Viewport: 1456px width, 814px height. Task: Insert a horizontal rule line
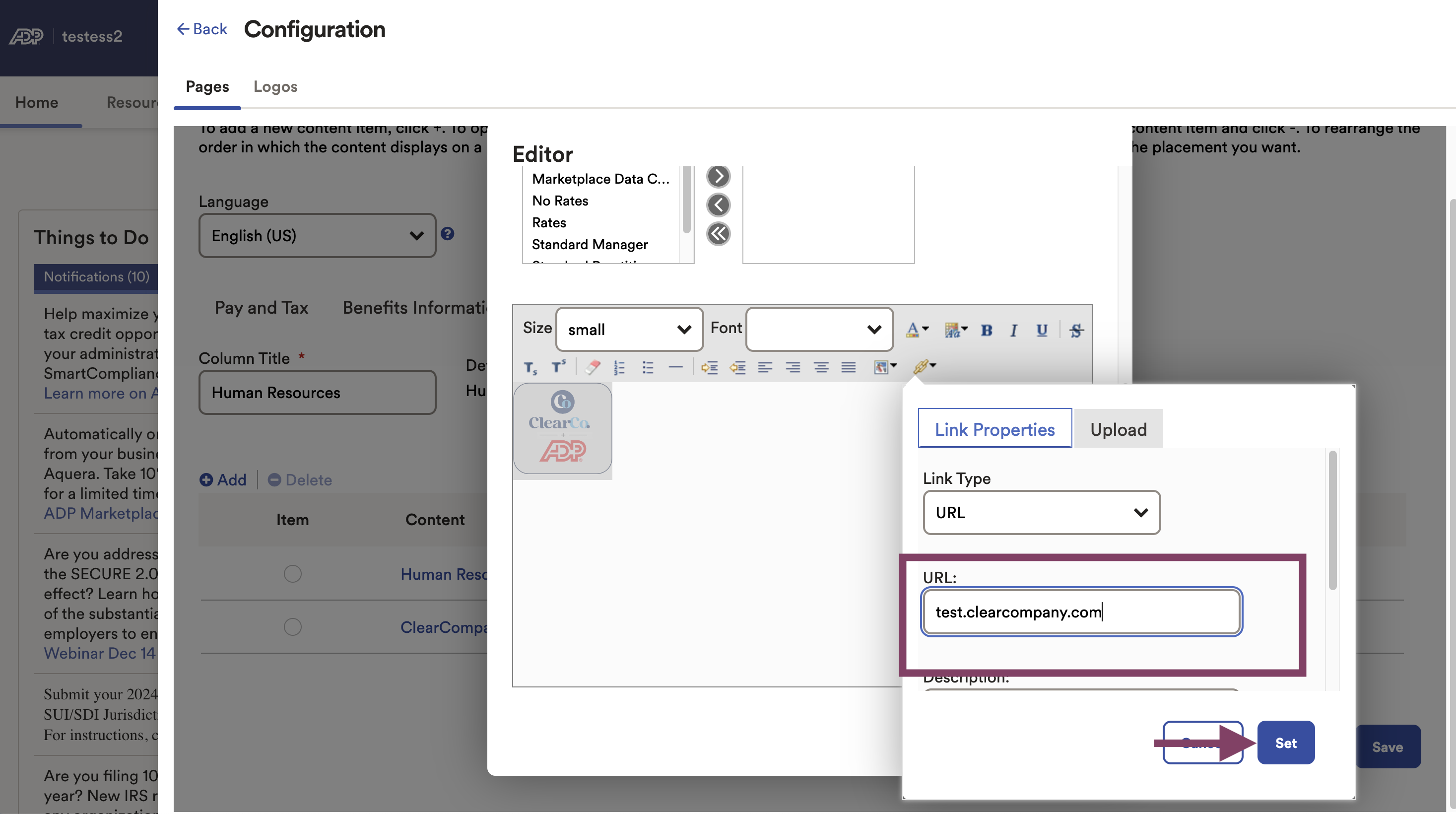point(675,367)
